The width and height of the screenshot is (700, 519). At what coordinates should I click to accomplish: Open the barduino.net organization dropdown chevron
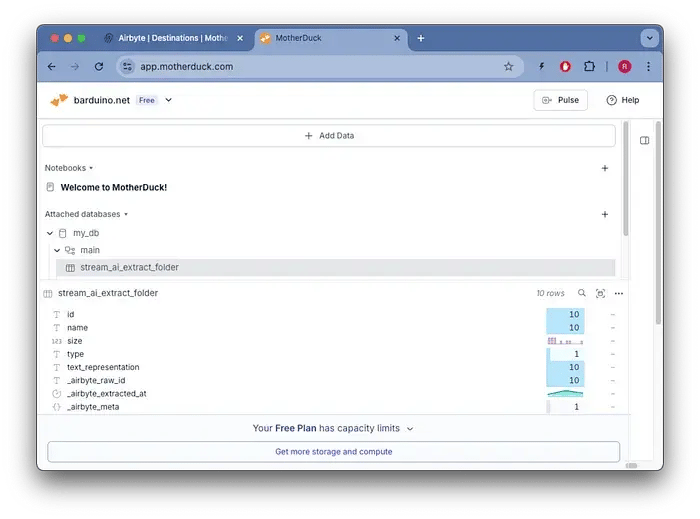(x=168, y=100)
